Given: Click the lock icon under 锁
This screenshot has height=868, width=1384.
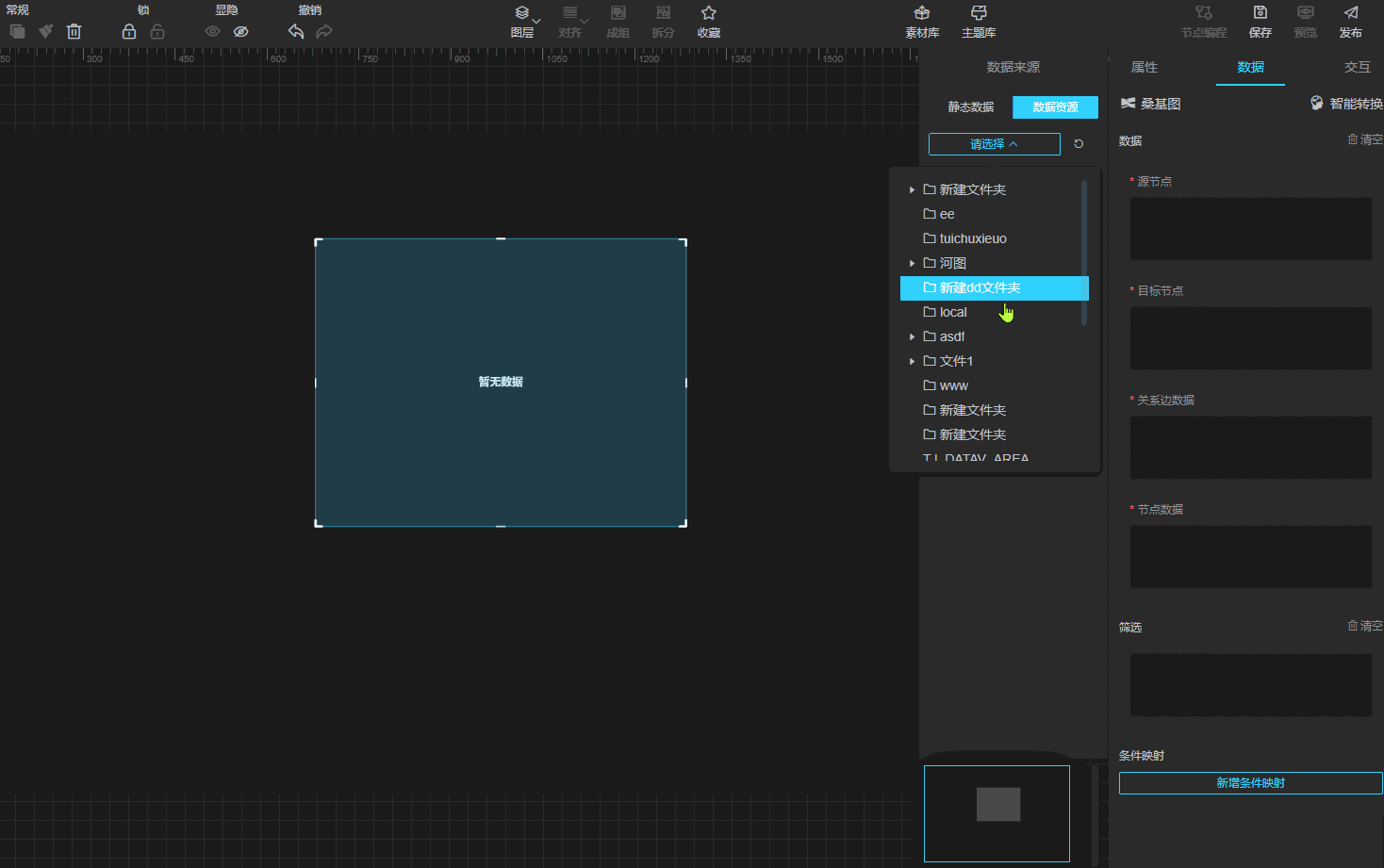Looking at the screenshot, I should point(129,31).
